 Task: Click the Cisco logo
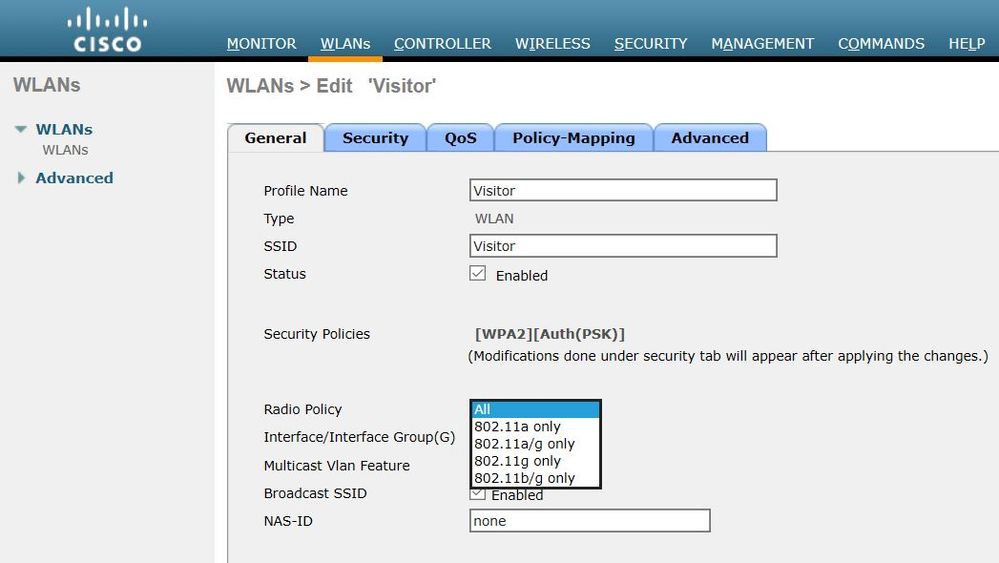point(107,29)
